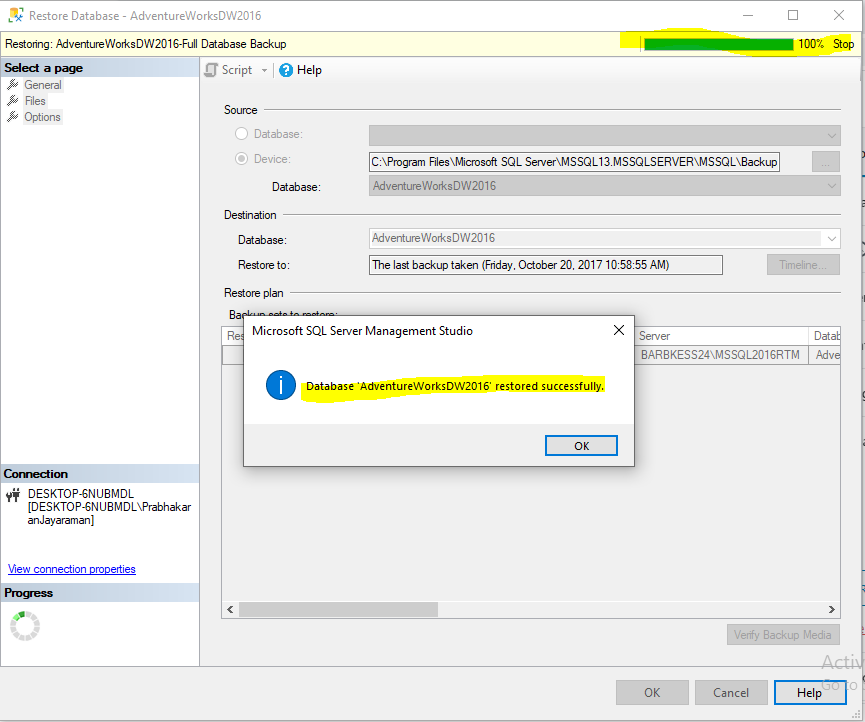The height and width of the screenshot is (722, 865).
Task: Switch to the Files page
Action: 35,101
